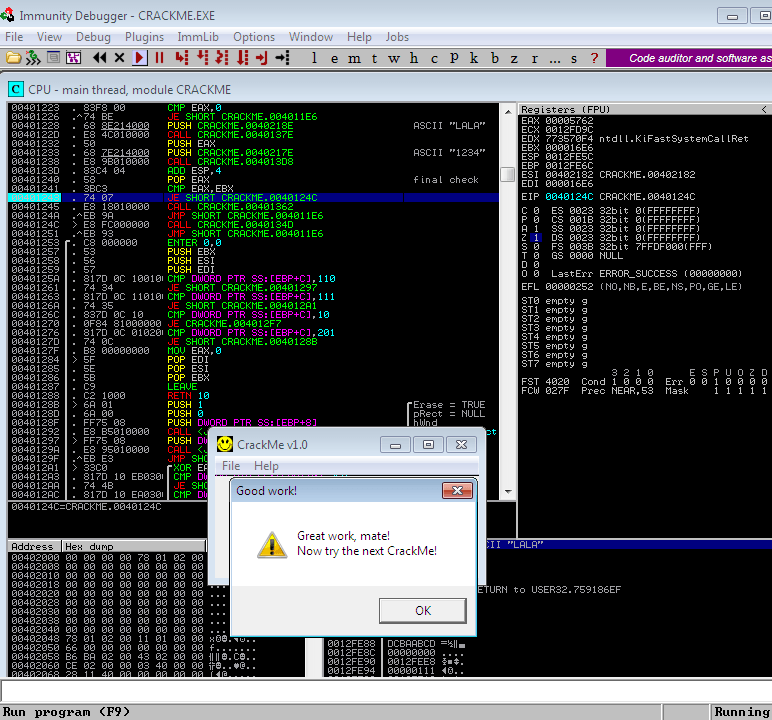The image size is (772, 720).
Task: Close the debugged program with X icon
Action: click(x=119, y=58)
